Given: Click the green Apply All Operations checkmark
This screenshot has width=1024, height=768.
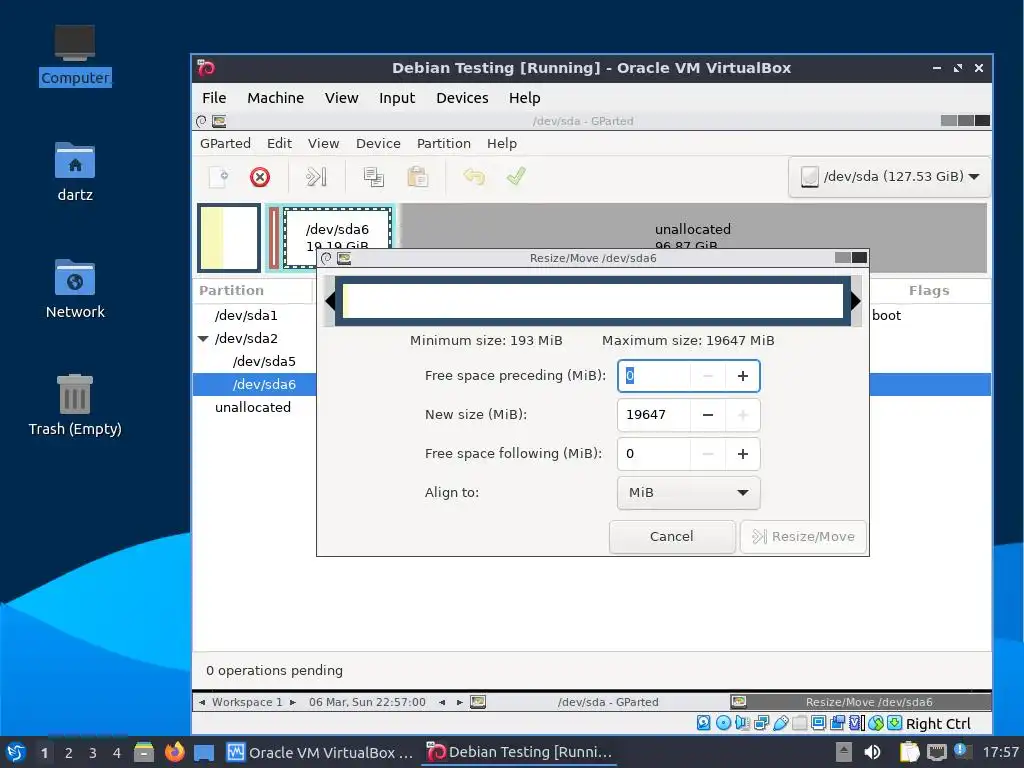Looking at the screenshot, I should [x=516, y=176].
